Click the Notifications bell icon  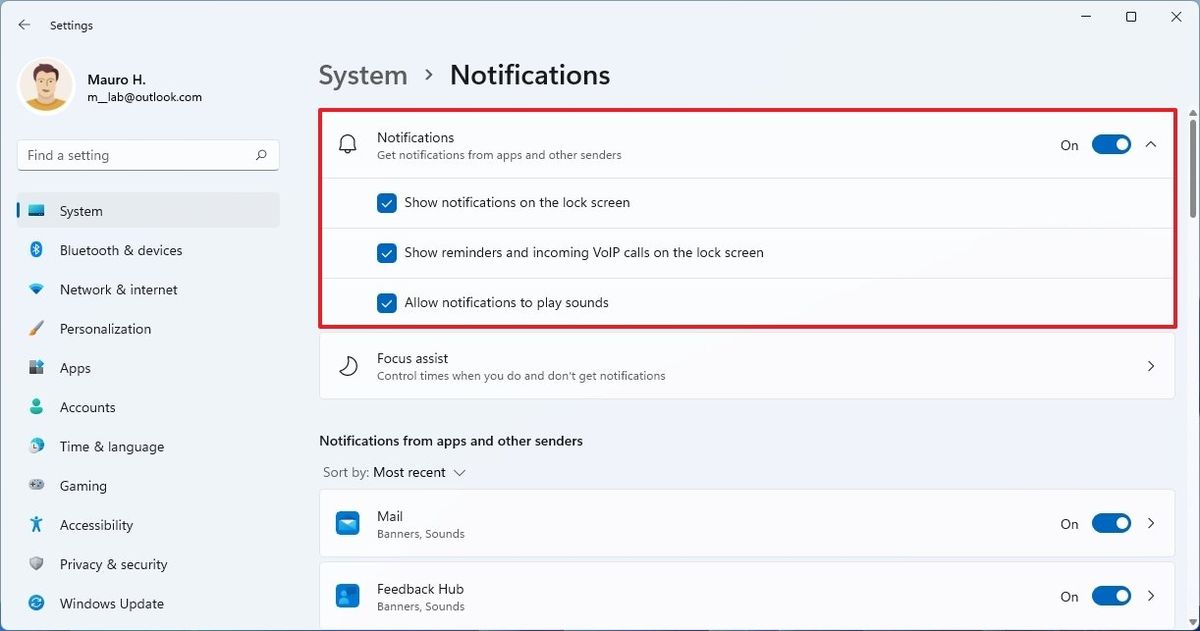(x=347, y=144)
